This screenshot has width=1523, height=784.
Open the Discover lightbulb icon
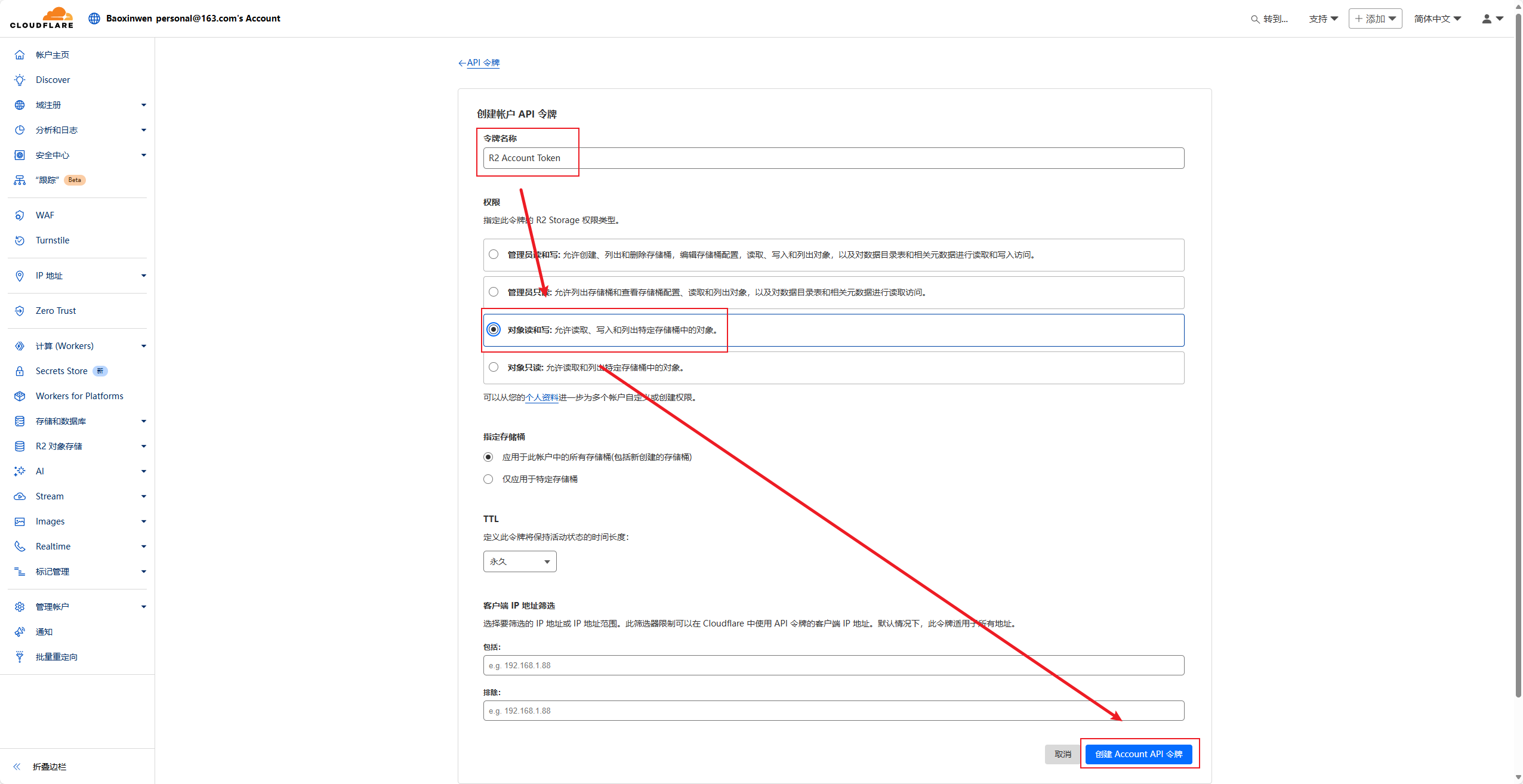pos(20,80)
